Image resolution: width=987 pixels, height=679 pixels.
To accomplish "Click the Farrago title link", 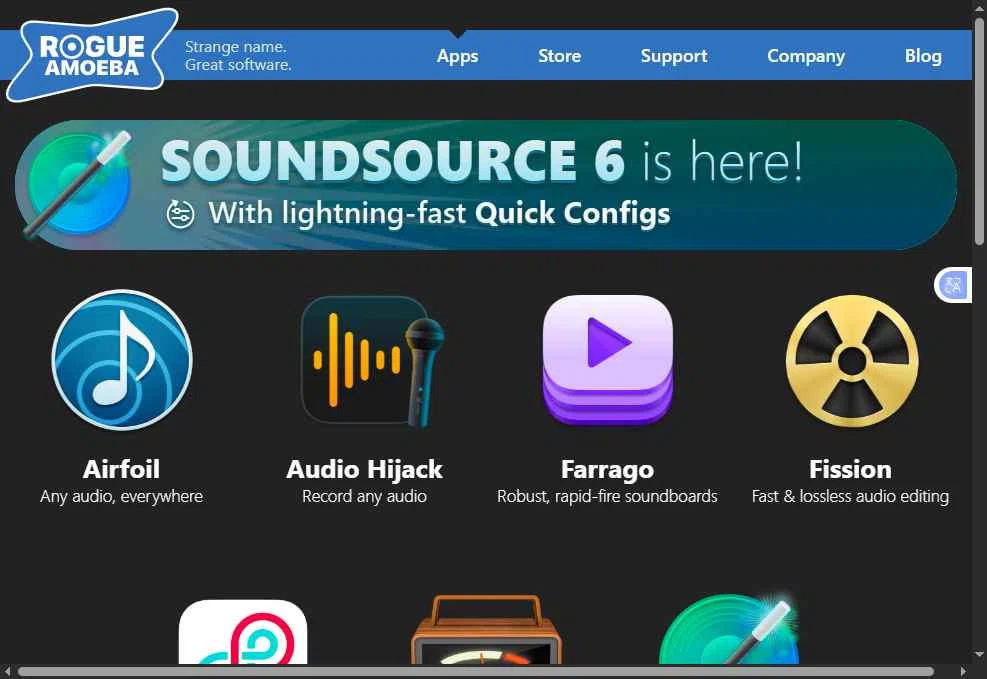I will 607,470.
